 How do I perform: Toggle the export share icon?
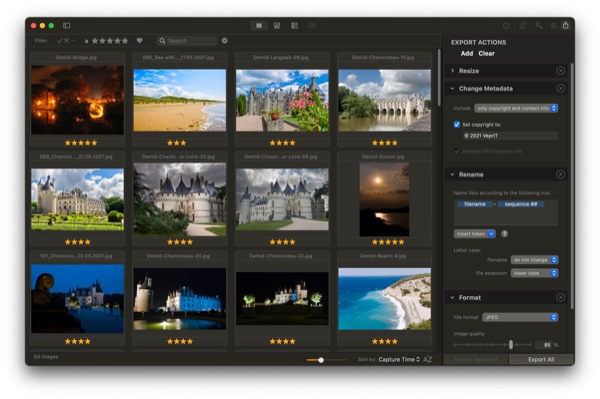tap(566, 26)
